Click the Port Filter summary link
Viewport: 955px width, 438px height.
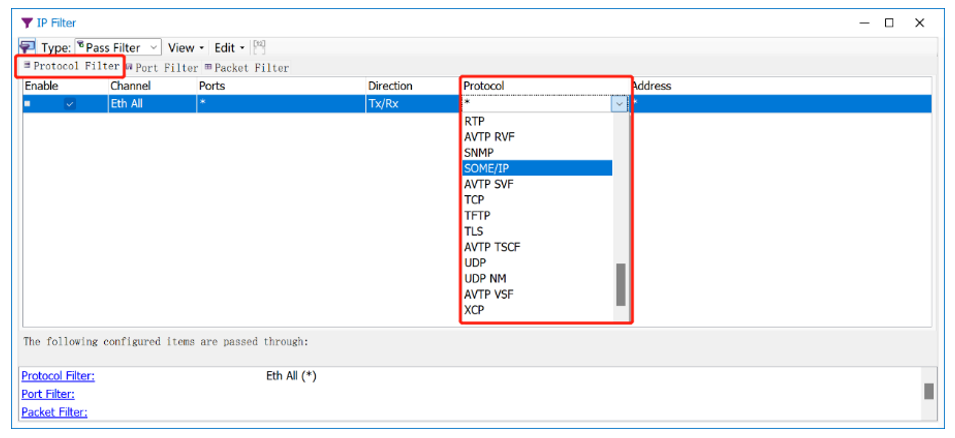[x=48, y=394]
